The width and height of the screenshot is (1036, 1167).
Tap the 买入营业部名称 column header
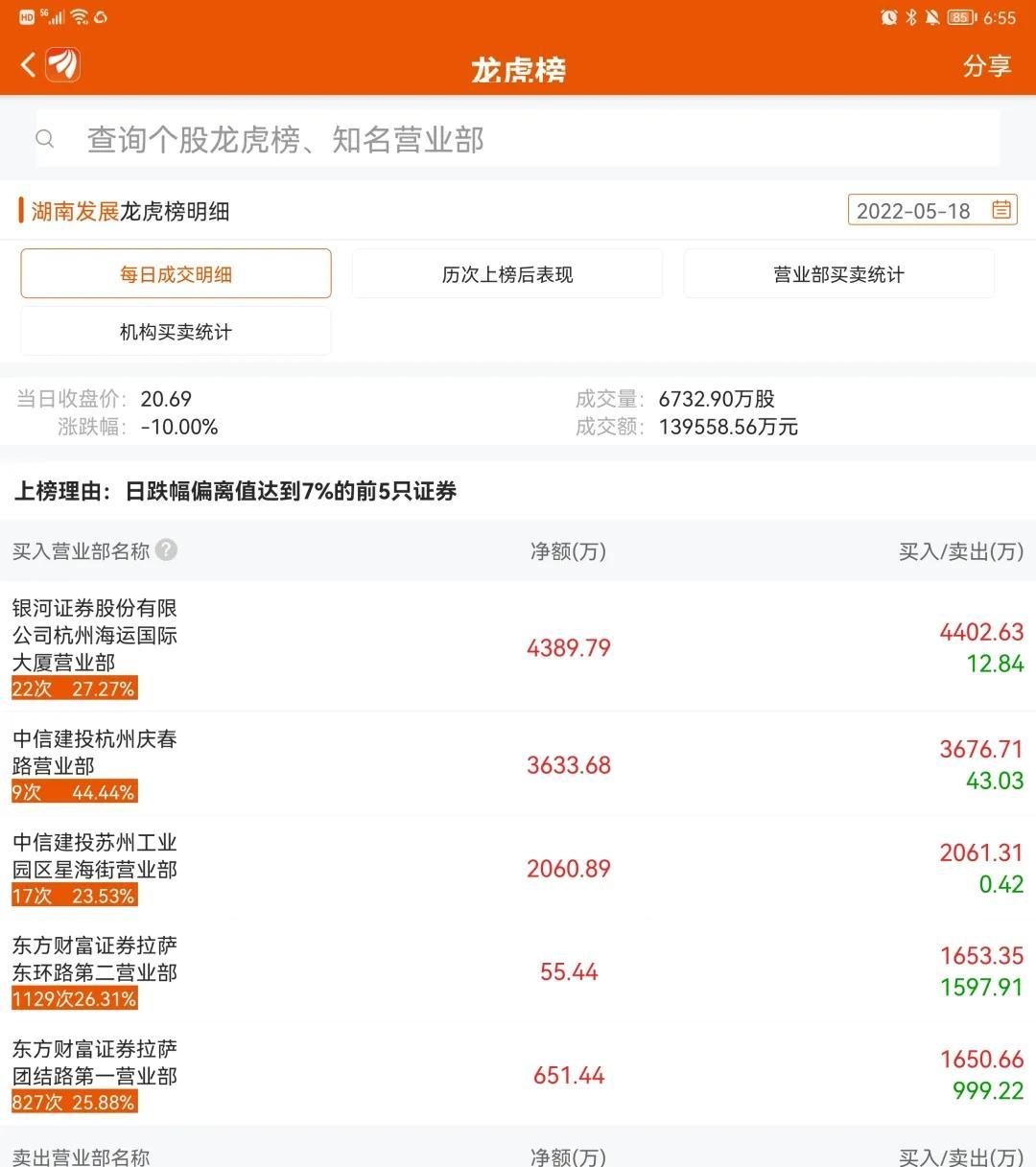[x=82, y=550]
